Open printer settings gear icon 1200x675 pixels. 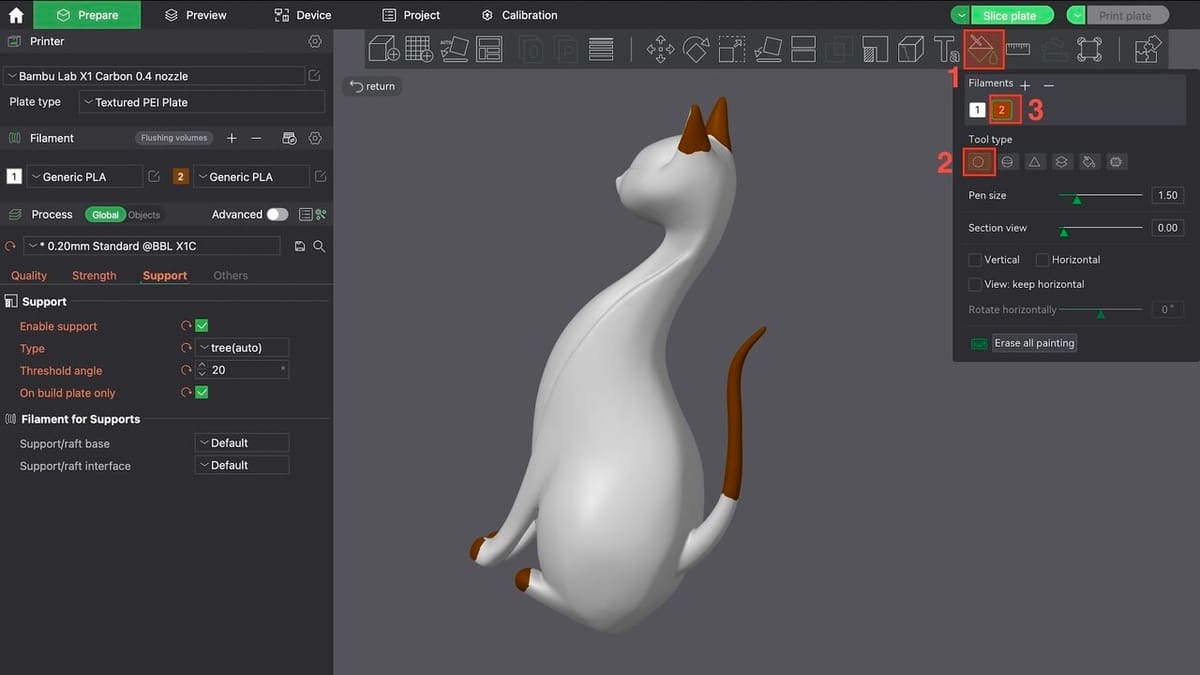point(315,42)
